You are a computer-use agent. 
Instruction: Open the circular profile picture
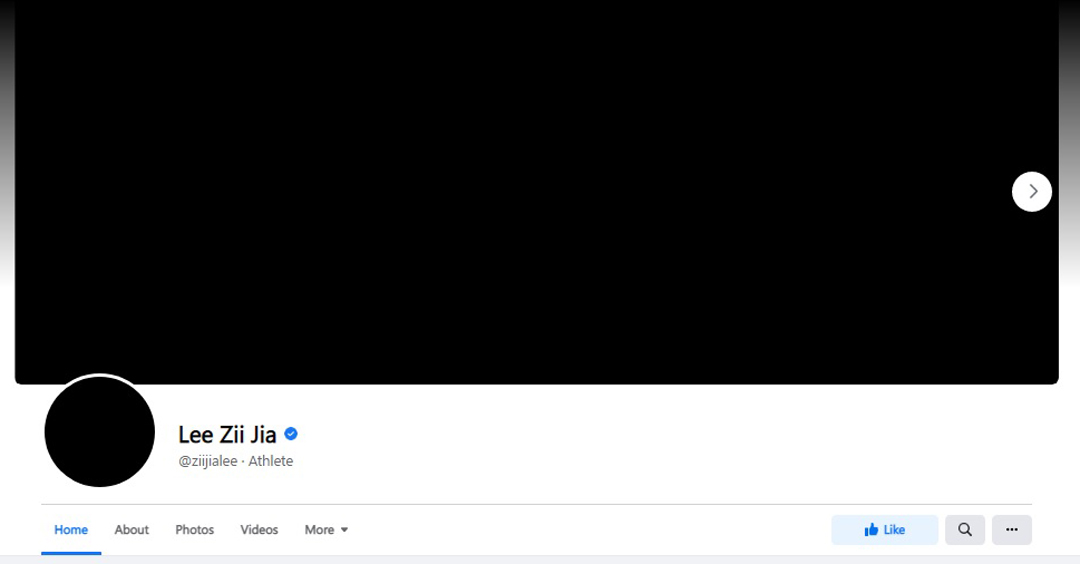coord(100,431)
